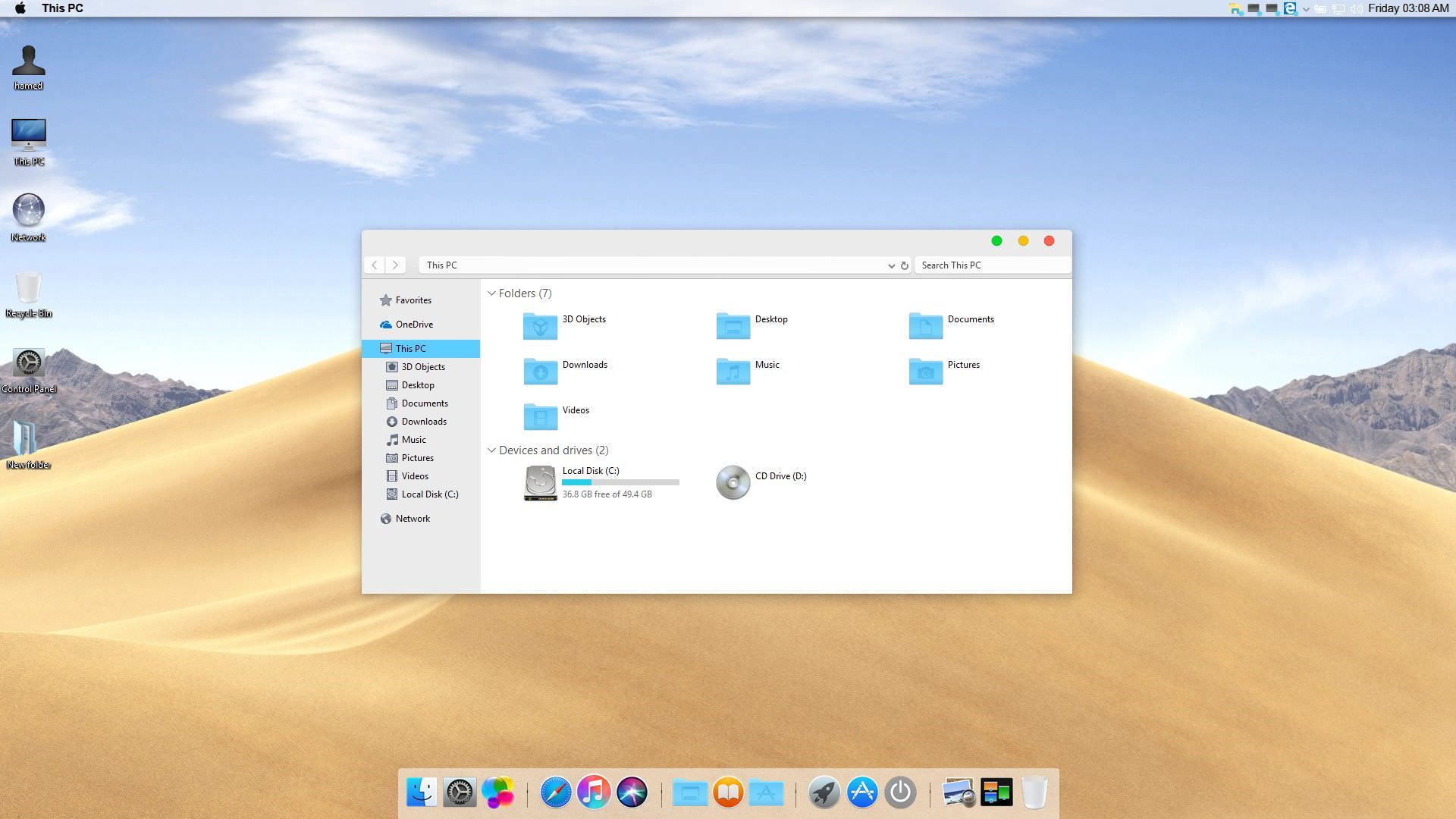The width and height of the screenshot is (1456, 819).
Task: Select Network in sidebar
Action: 412,518
